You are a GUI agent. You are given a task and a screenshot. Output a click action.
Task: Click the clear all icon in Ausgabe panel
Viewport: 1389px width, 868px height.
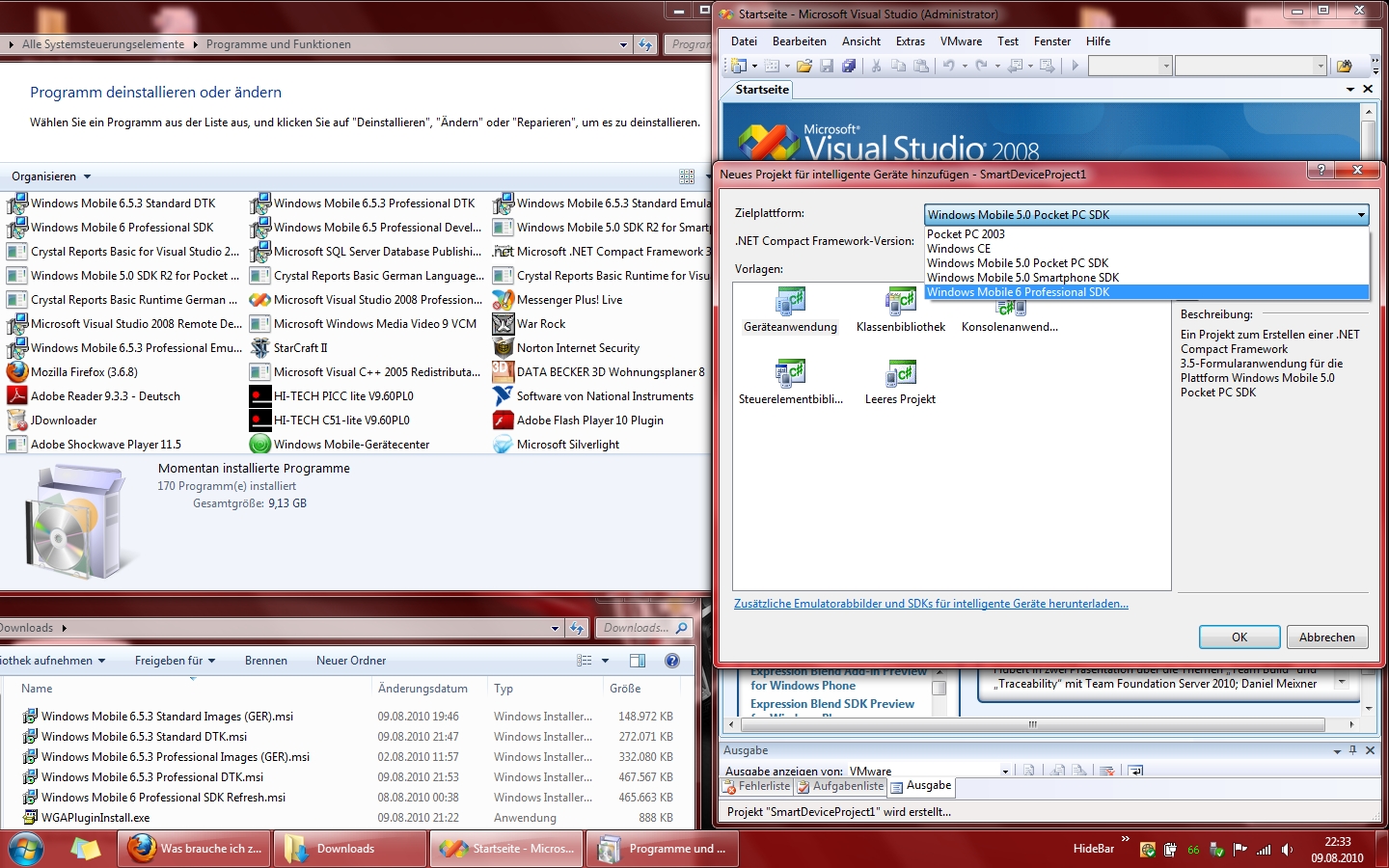click(1107, 771)
